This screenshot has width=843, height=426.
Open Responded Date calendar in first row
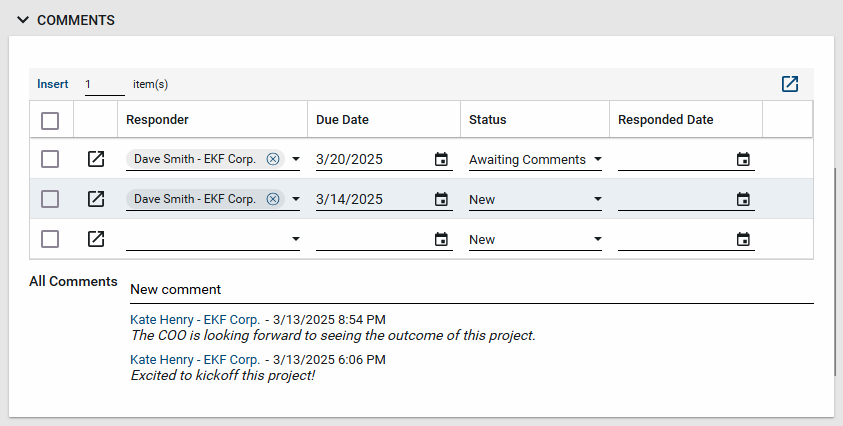click(x=743, y=159)
